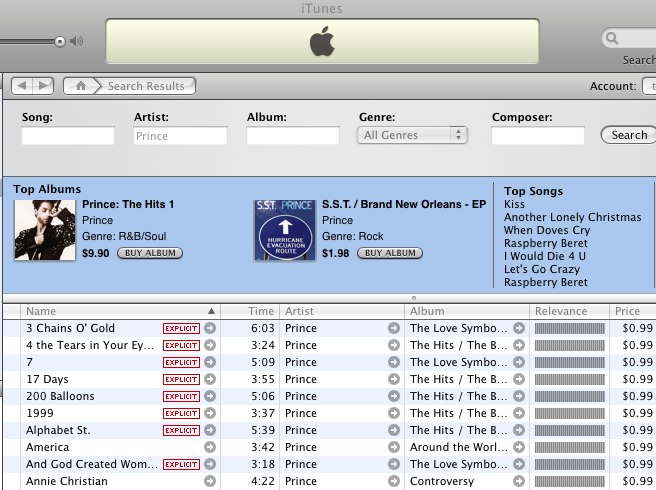Viewport: 656px width, 490px height.
Task: Click the Album column header
Action: 467,311
